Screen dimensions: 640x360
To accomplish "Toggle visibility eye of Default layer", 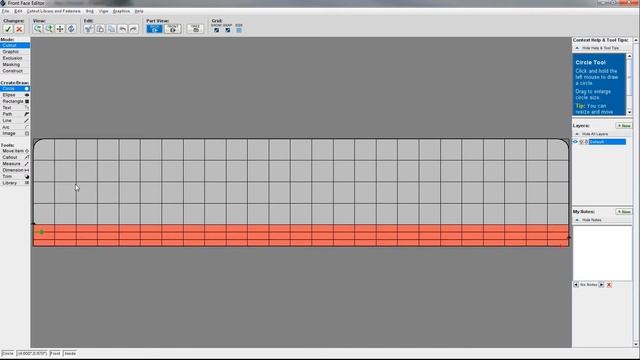I will coord(576,142).
